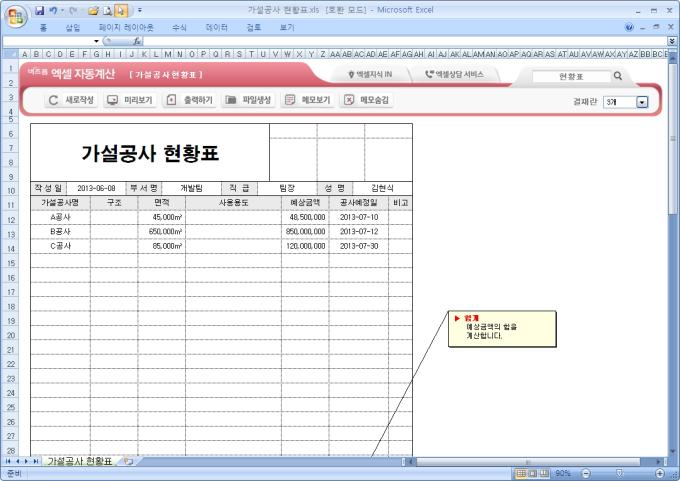Switch to the 페이지 레이아웃 tab
The width and height of the screenshot is (680, 481).
[126, 27]
